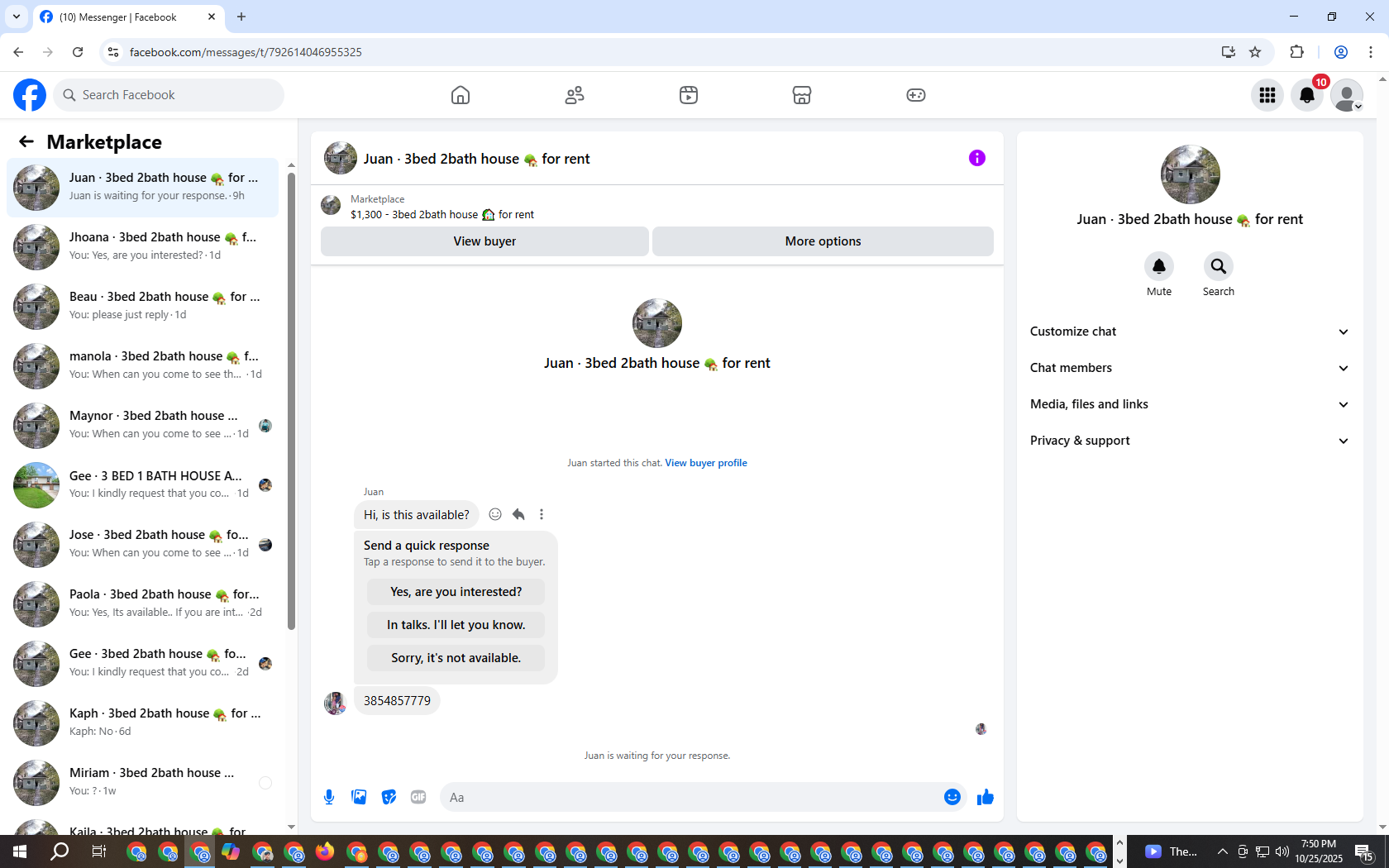Image resolution: width=1389 pixels, height=868 pixels.
Task: React to 'Hi, is this available?' message
Action: point(495,514)
